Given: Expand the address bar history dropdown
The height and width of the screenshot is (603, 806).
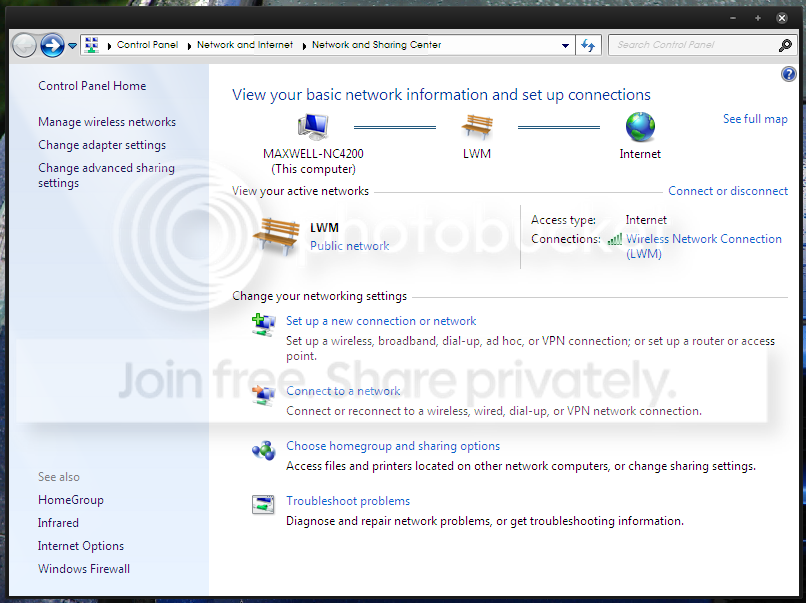Looking at the screenshot, I should [565, 45].
